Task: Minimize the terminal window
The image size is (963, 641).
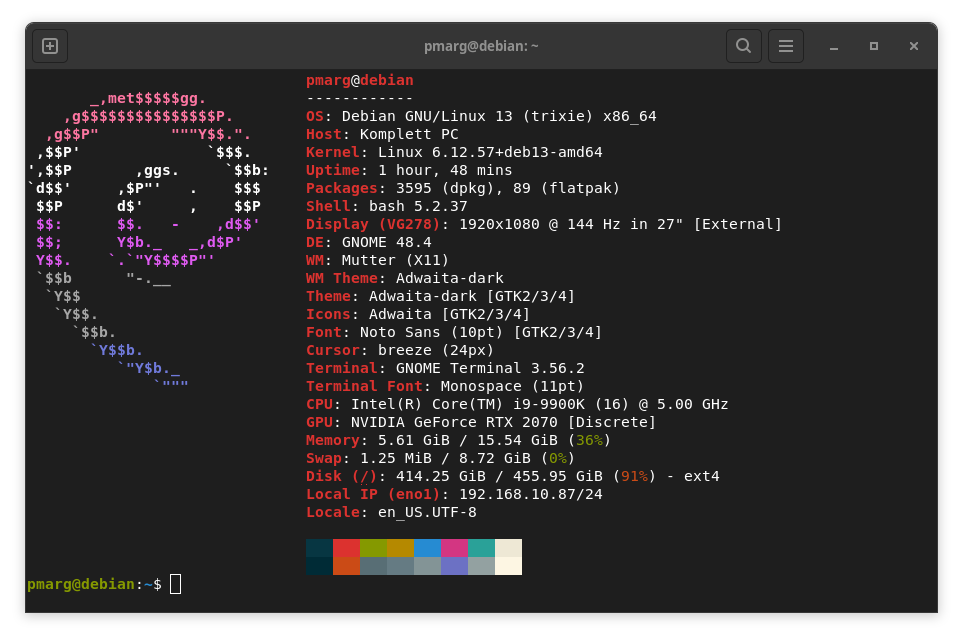Action: (x=833, y=46)
